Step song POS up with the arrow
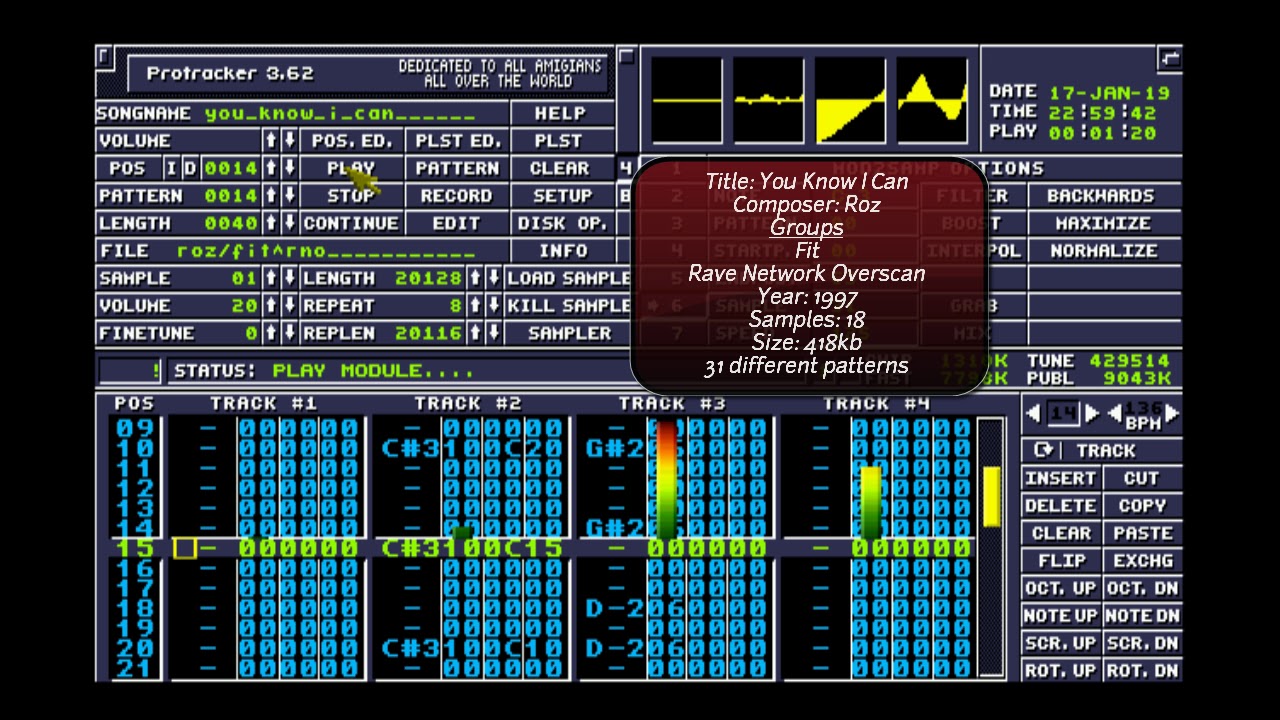The image size is (1280, 720). pyautogui.click(x=270, y=168)
